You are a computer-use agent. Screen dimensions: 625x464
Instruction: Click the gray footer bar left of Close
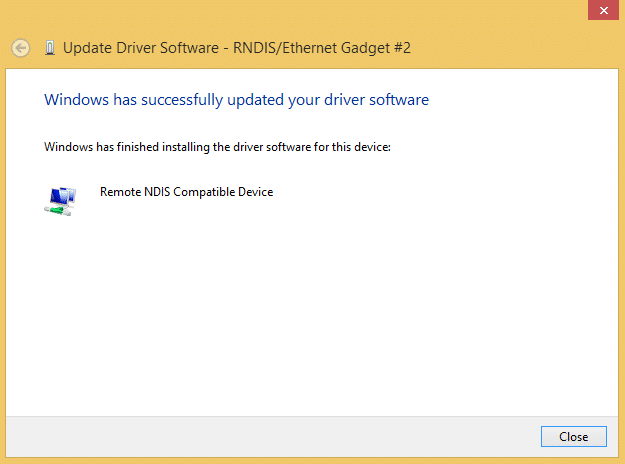click(270, 436)
